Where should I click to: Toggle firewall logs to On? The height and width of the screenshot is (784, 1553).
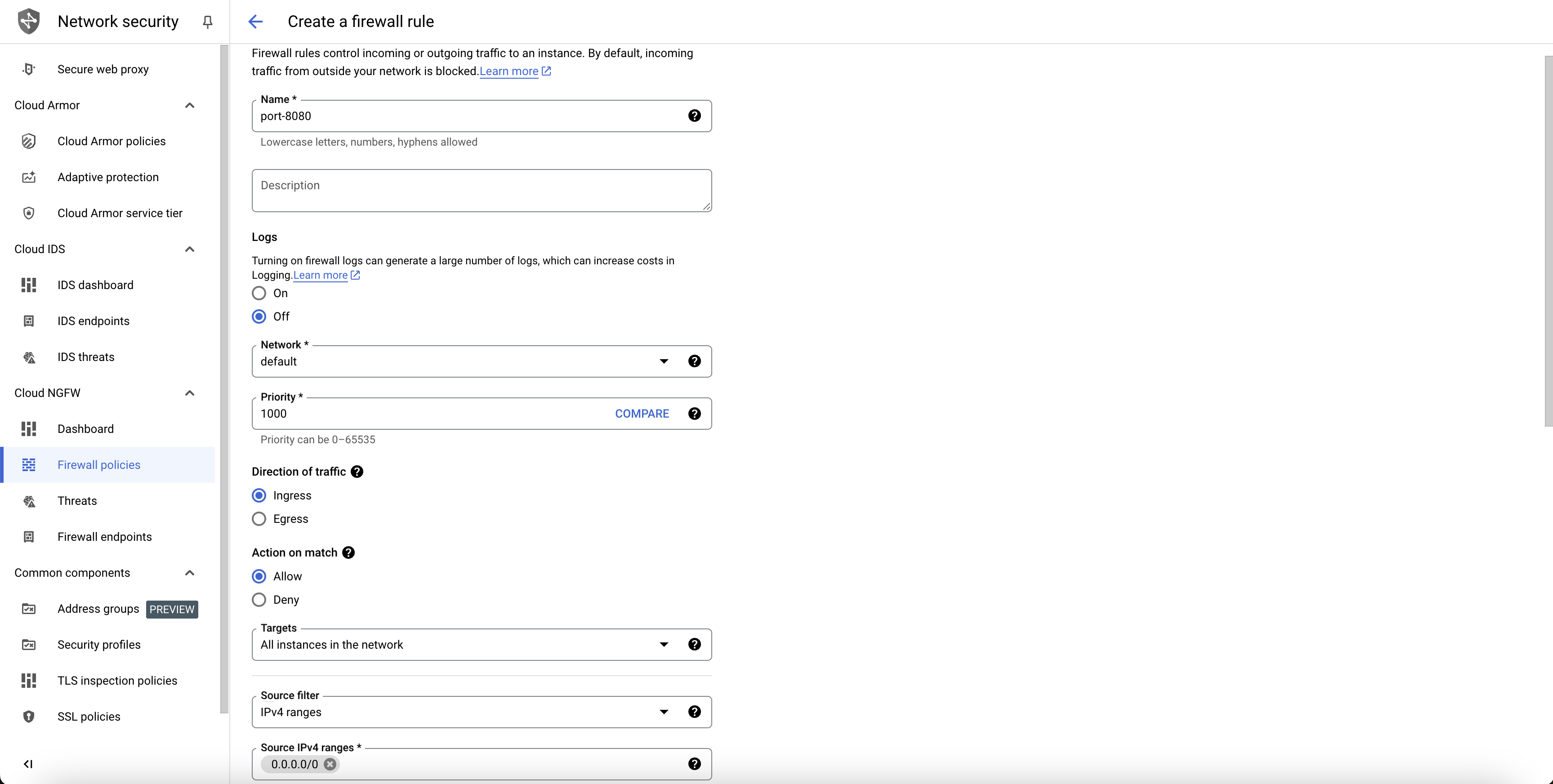pos(259,293)
